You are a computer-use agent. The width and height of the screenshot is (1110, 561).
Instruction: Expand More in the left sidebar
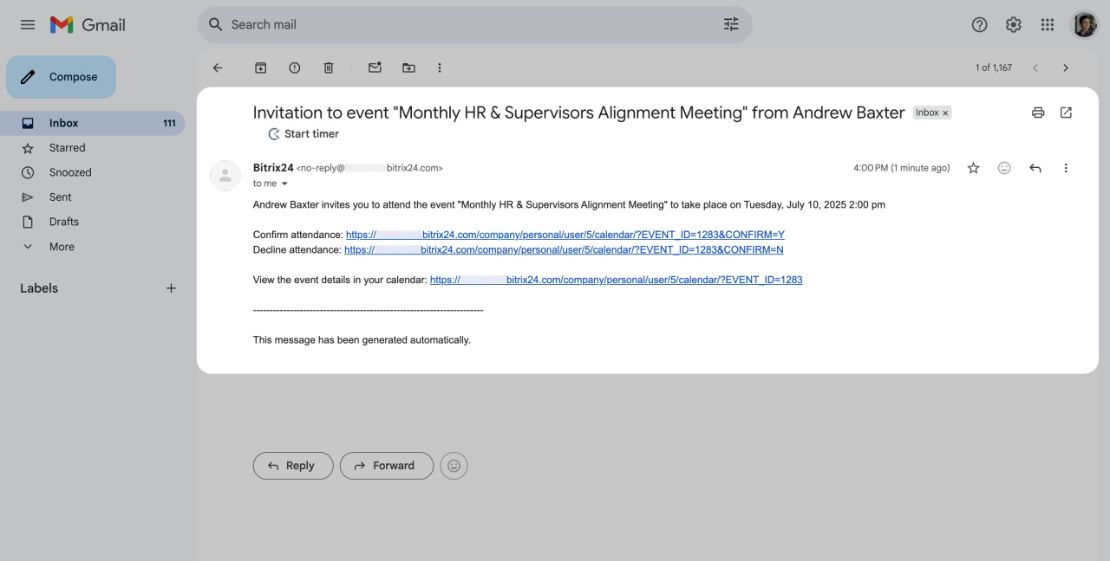coord(62,246)
